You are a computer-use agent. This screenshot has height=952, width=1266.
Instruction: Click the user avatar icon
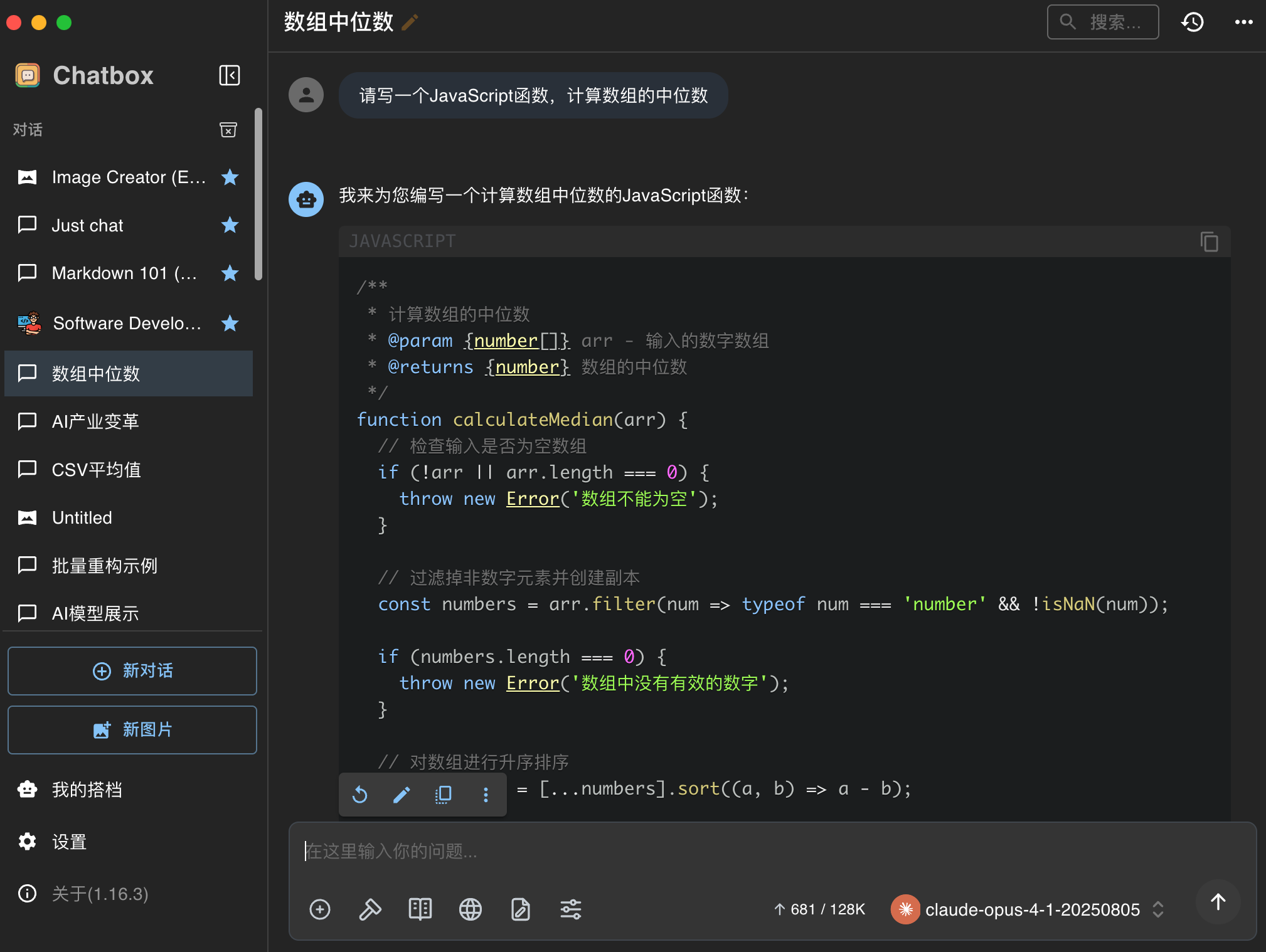306,95
